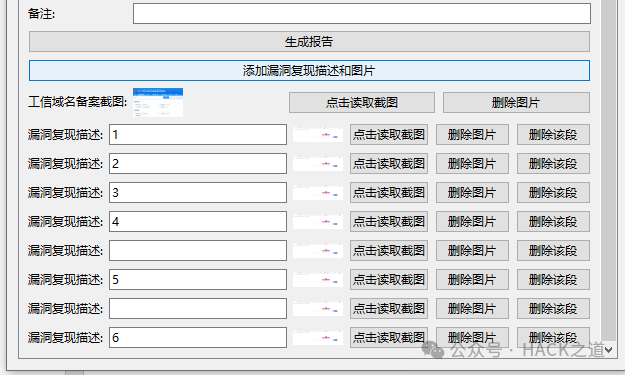Click 删除该段 in the blank row below row 4

pos(553,251)
